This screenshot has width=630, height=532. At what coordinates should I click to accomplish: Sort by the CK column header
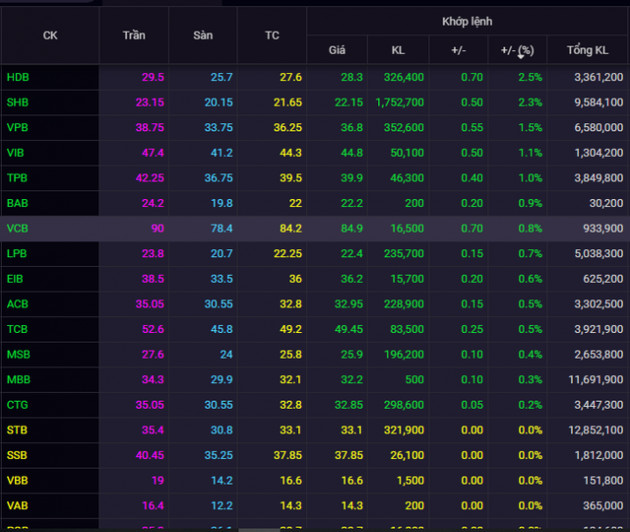(50, 35)
